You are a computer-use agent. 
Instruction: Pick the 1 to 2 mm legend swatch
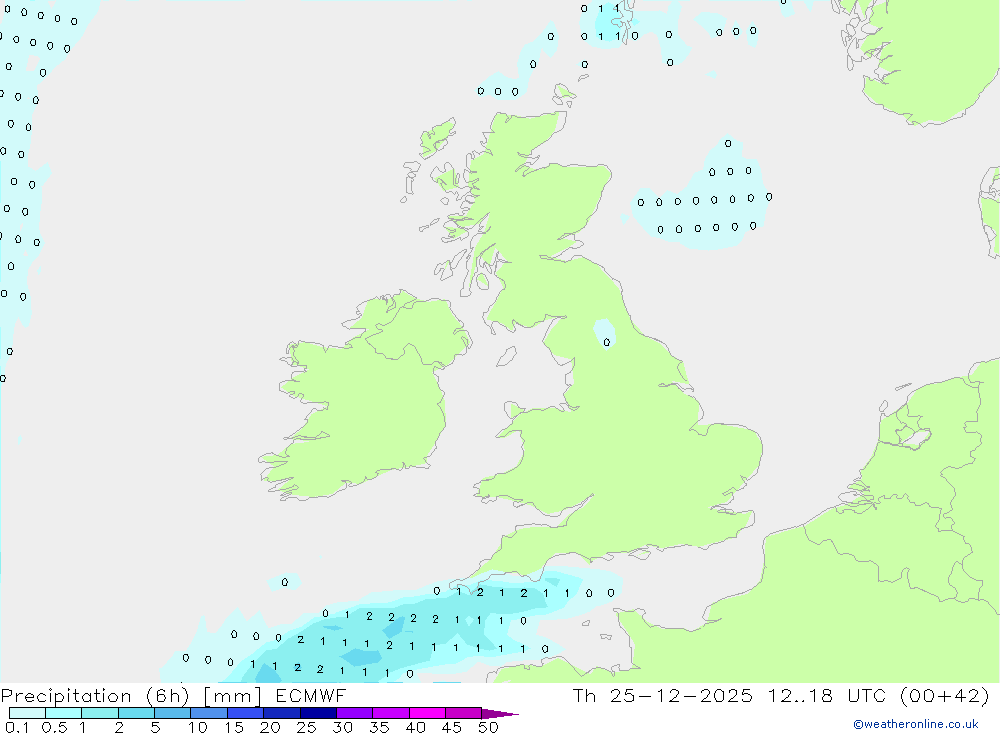pyautogui.click(x=100, y=713)
